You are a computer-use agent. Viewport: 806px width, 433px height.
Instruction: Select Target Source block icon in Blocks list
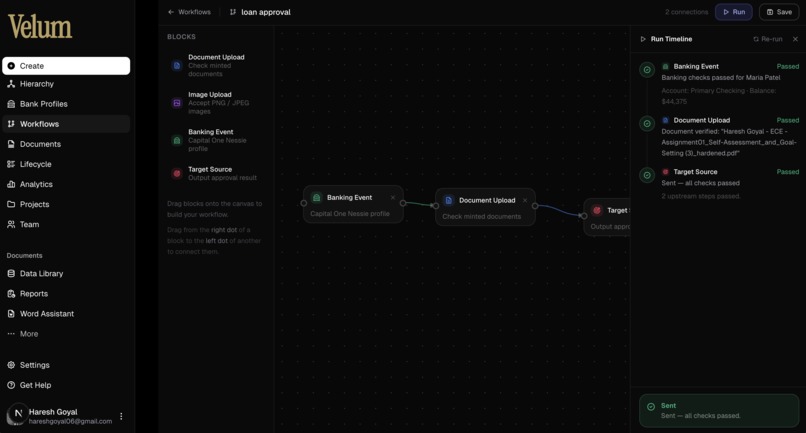177,174
